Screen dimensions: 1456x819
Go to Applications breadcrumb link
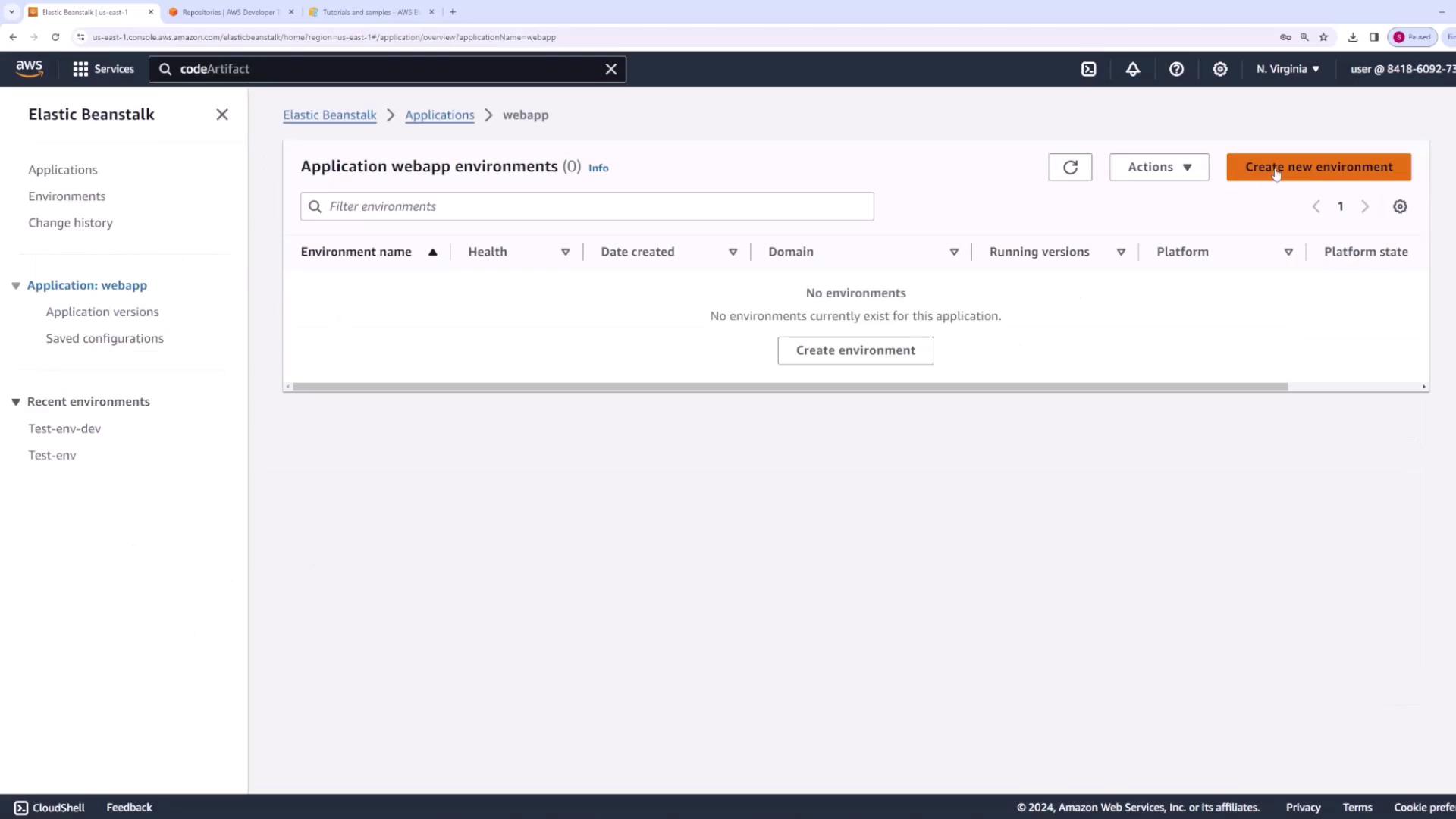click(x=439, y=115)
